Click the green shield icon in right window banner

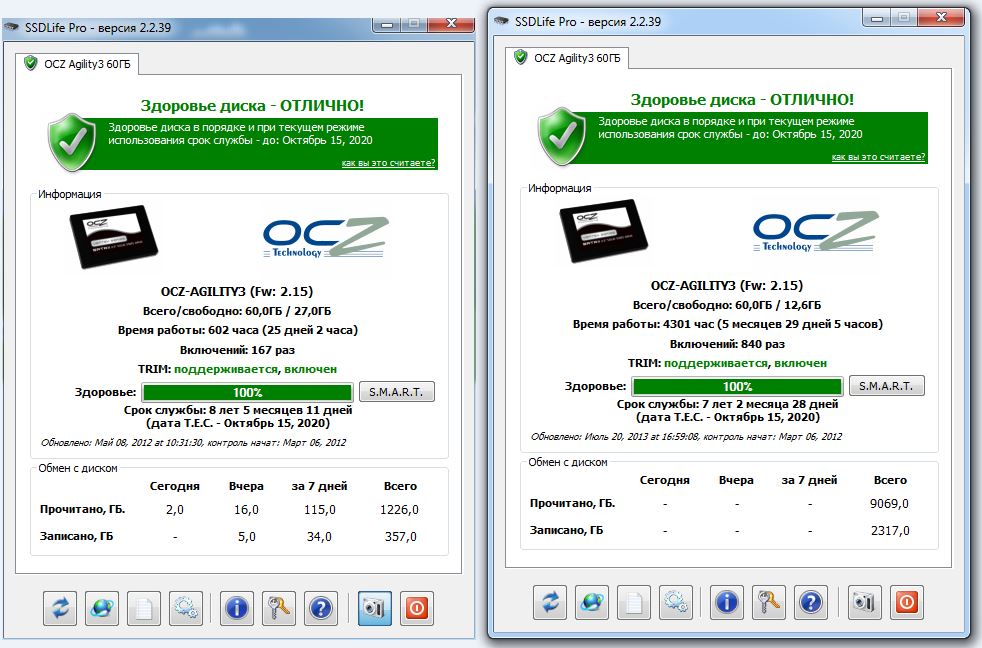(x=562, y=136)
